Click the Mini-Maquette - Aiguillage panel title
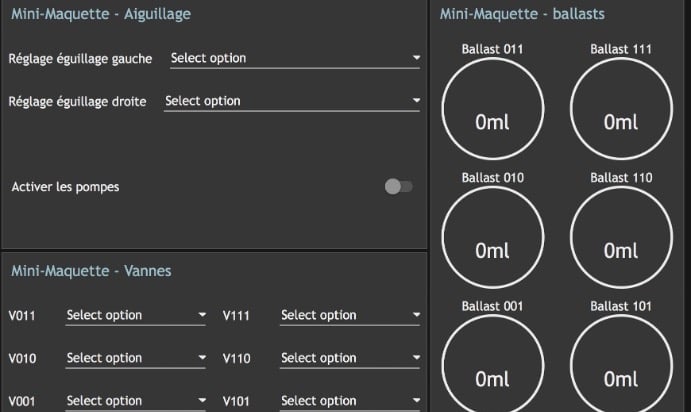 pyautogui.click(x=101, y=15)
